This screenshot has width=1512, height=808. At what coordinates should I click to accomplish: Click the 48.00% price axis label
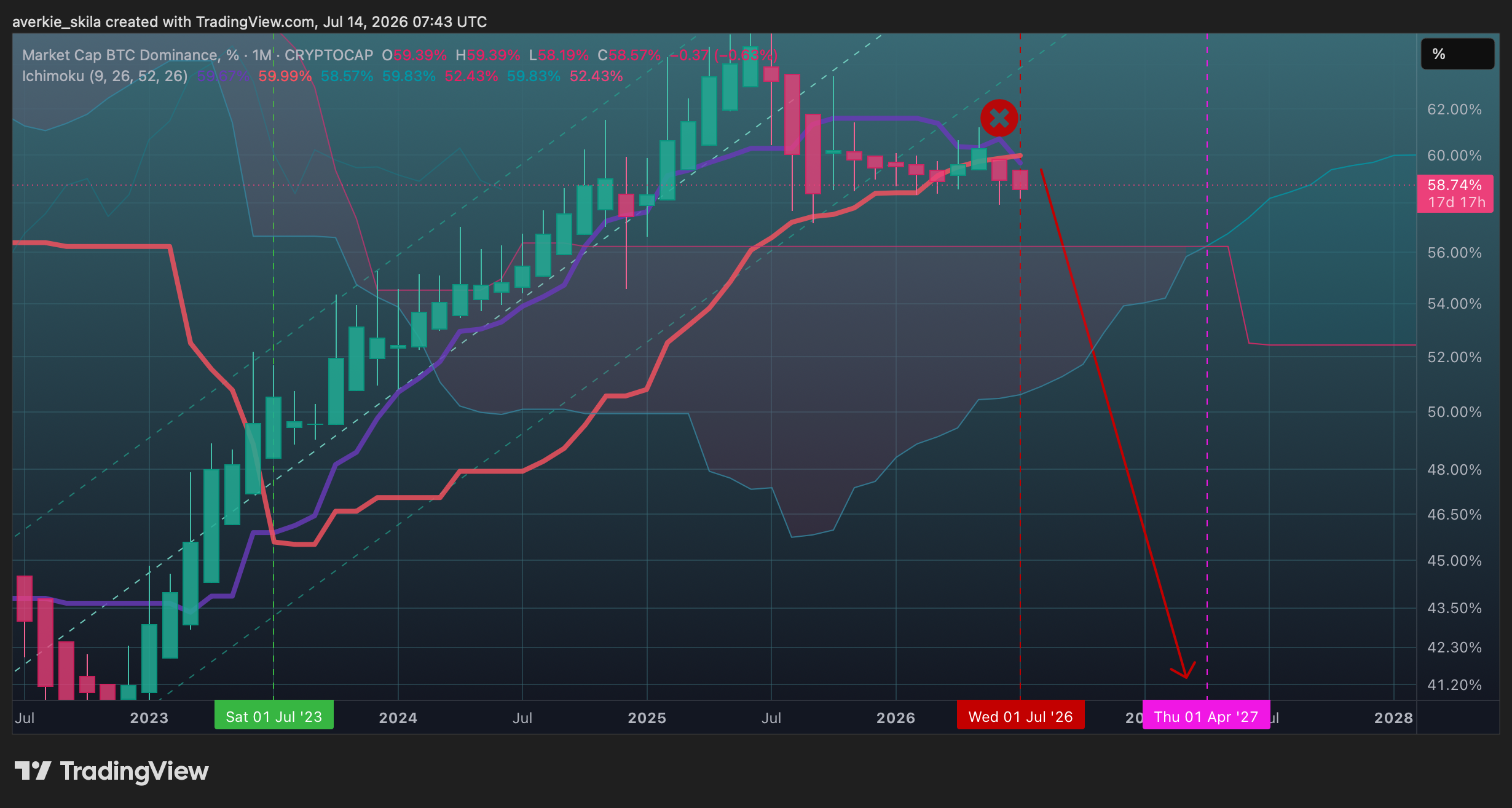1454,470
